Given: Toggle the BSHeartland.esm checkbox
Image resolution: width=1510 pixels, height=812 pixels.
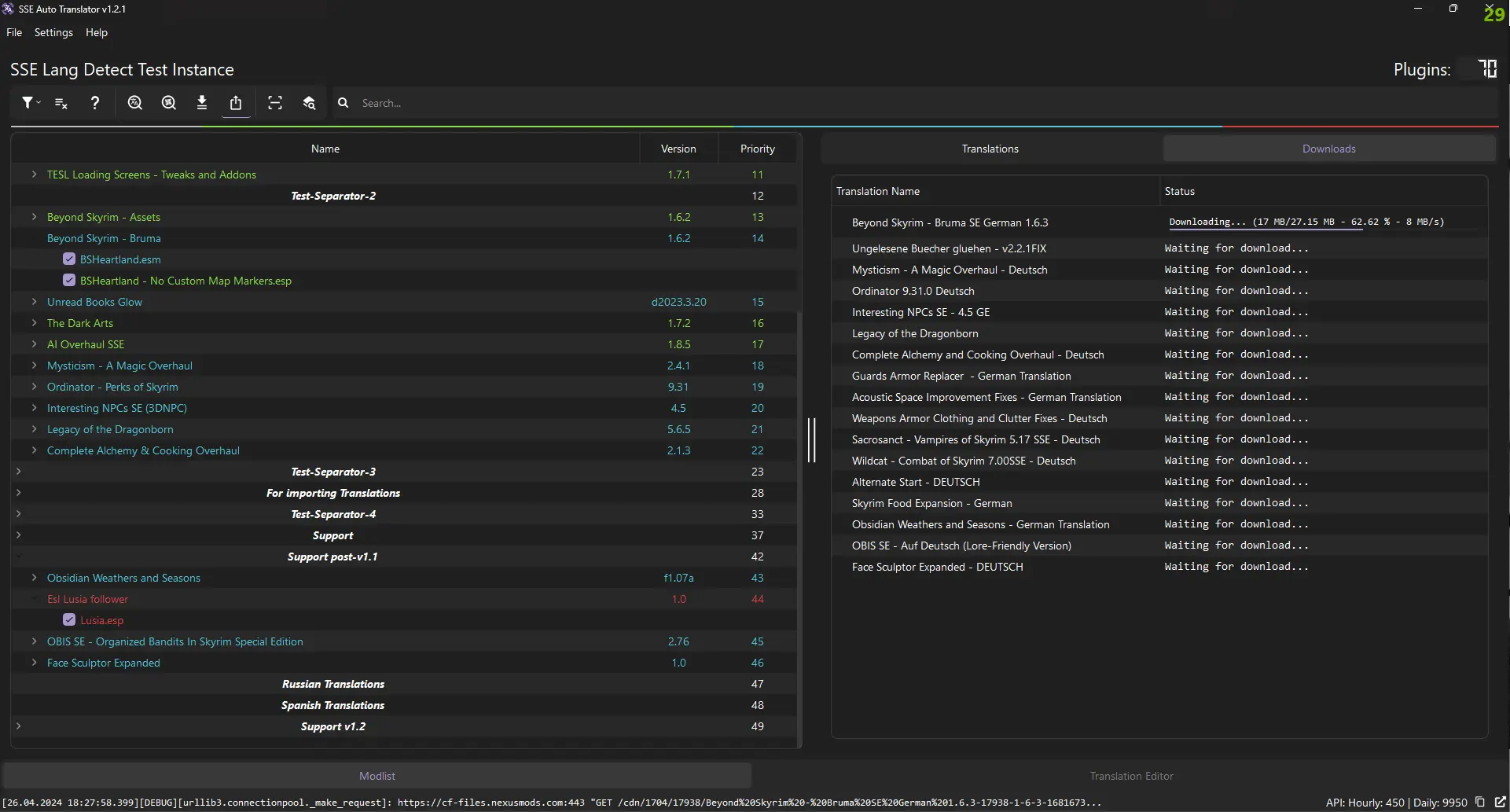Looking at the screenshot, I should coord(69,259).
